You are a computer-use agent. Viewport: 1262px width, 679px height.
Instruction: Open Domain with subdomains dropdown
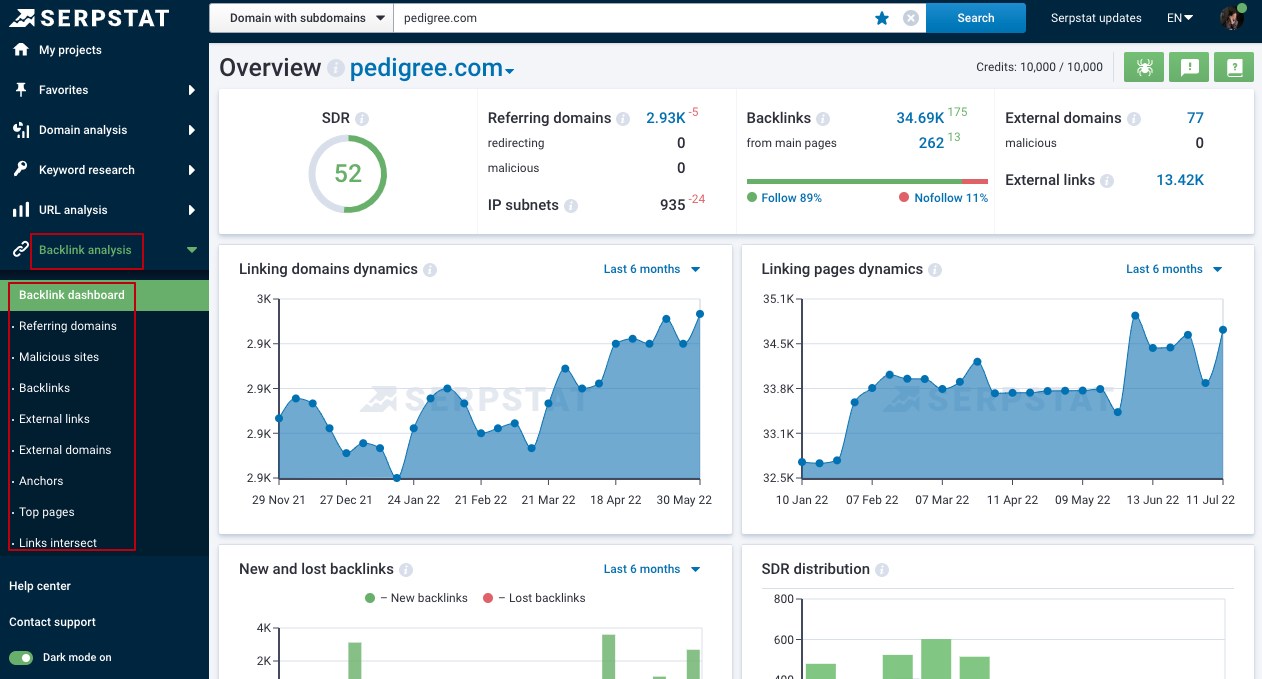pos(301,18)
